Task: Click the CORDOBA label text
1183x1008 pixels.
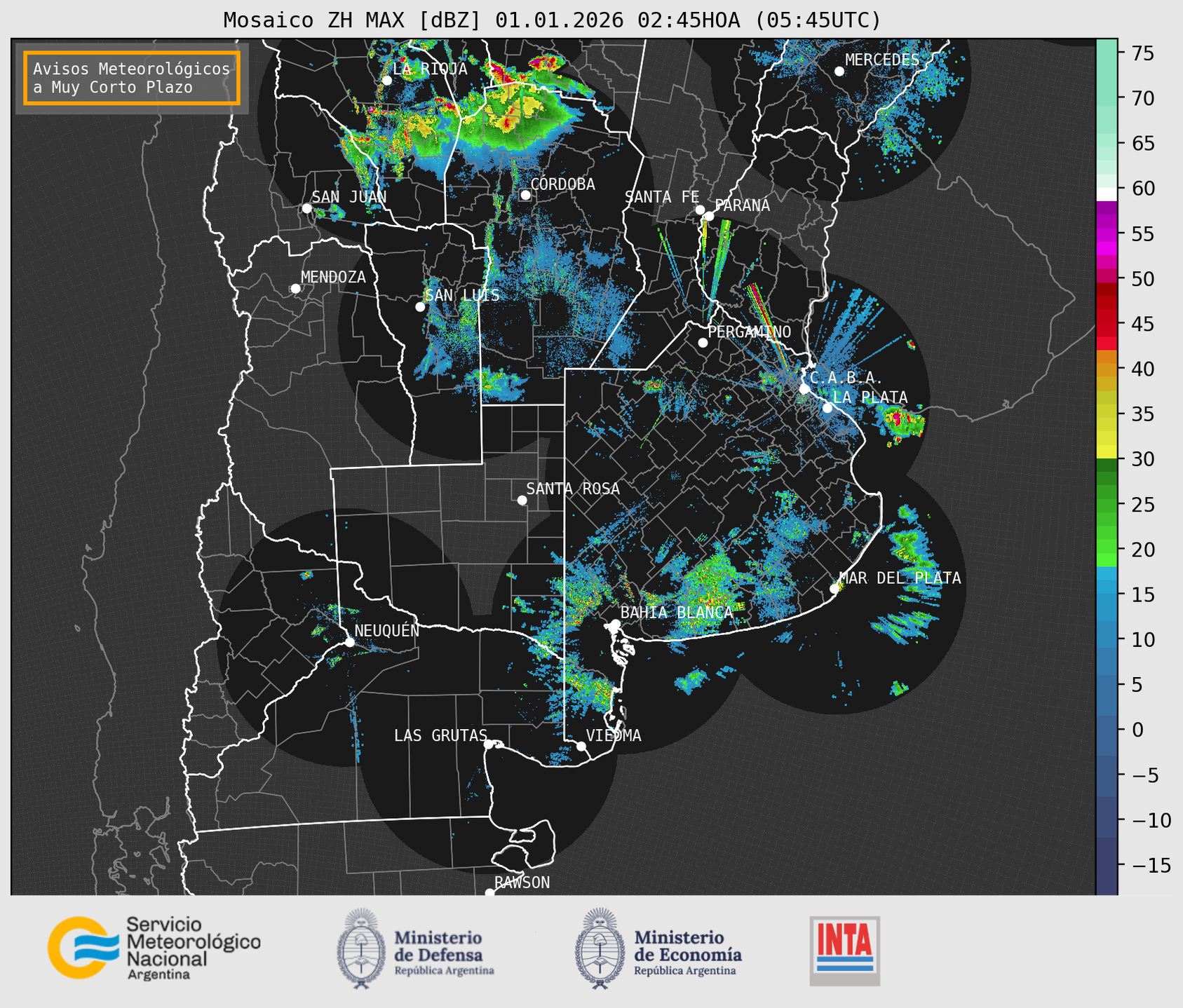Action: 562,184
